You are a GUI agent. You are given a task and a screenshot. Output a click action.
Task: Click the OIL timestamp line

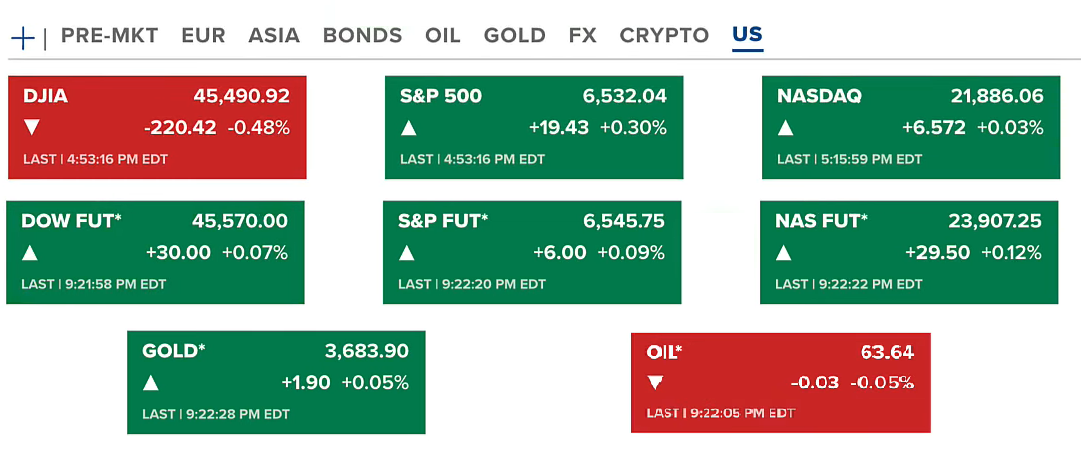(x=721, y=413)
